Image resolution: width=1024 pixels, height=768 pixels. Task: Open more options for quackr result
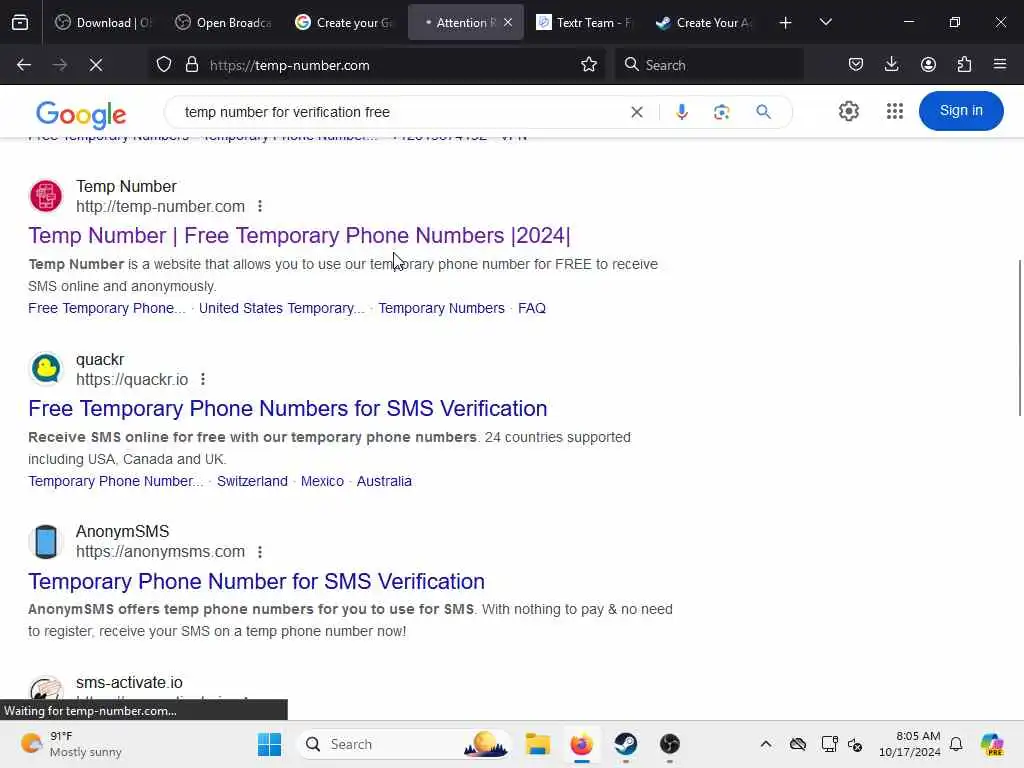coord(203,379)
